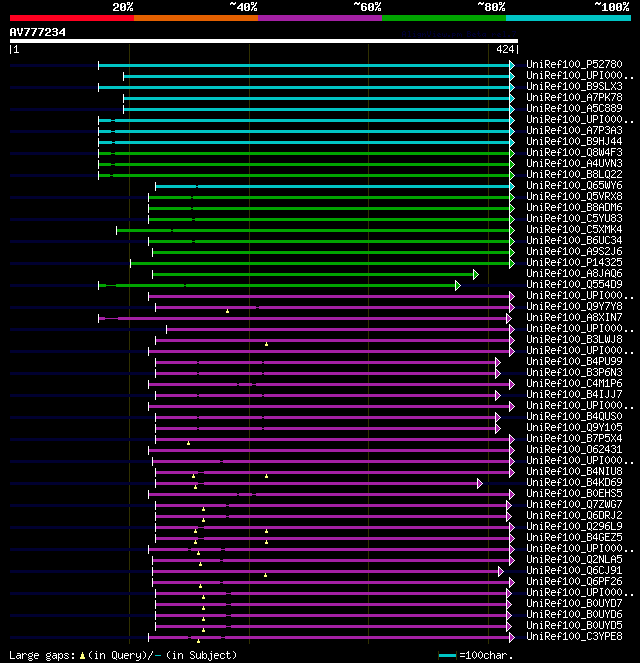Click the green arrowhead ending the A8JAQ6 alignment
This screenshot has height=663, width=640.
point(476,274)
